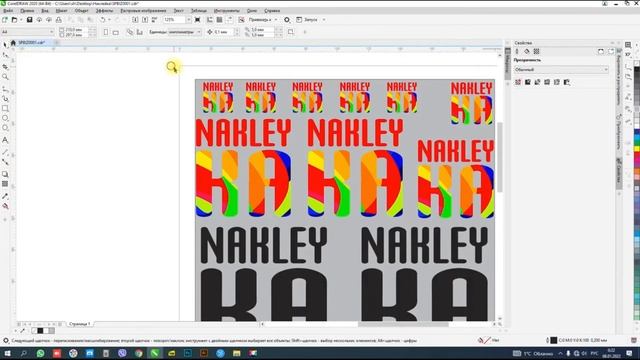Open the Options gear icon
The width and height of the screenshot is (640, 360).
[x=287, y=20]
